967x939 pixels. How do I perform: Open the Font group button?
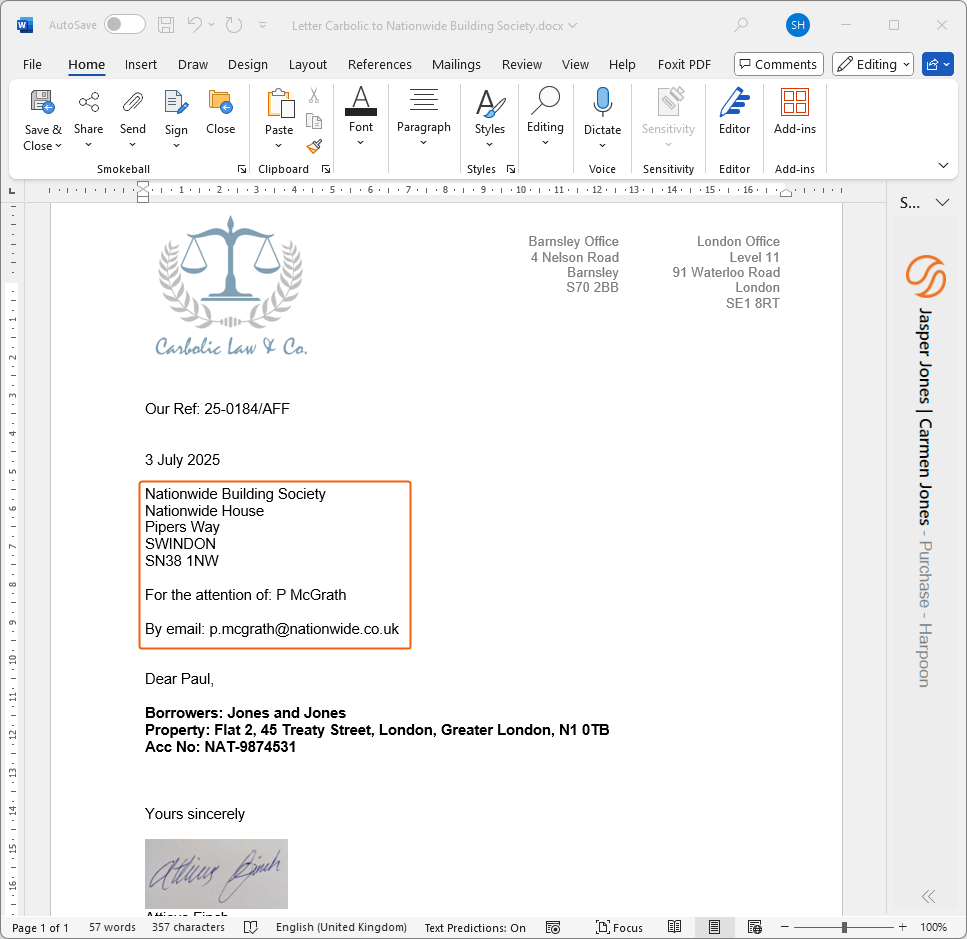click(x=361, y=117)
